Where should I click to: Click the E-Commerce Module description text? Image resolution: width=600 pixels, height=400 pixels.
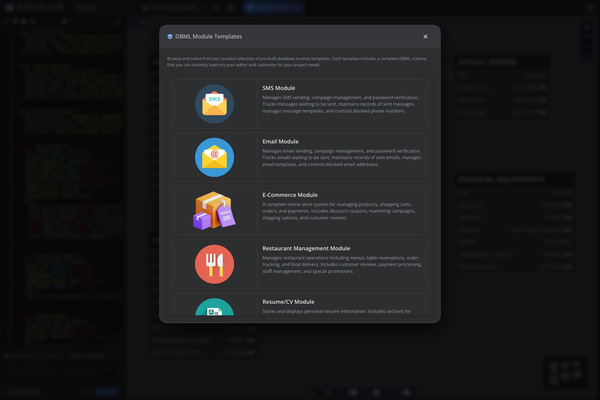(339, 211)
